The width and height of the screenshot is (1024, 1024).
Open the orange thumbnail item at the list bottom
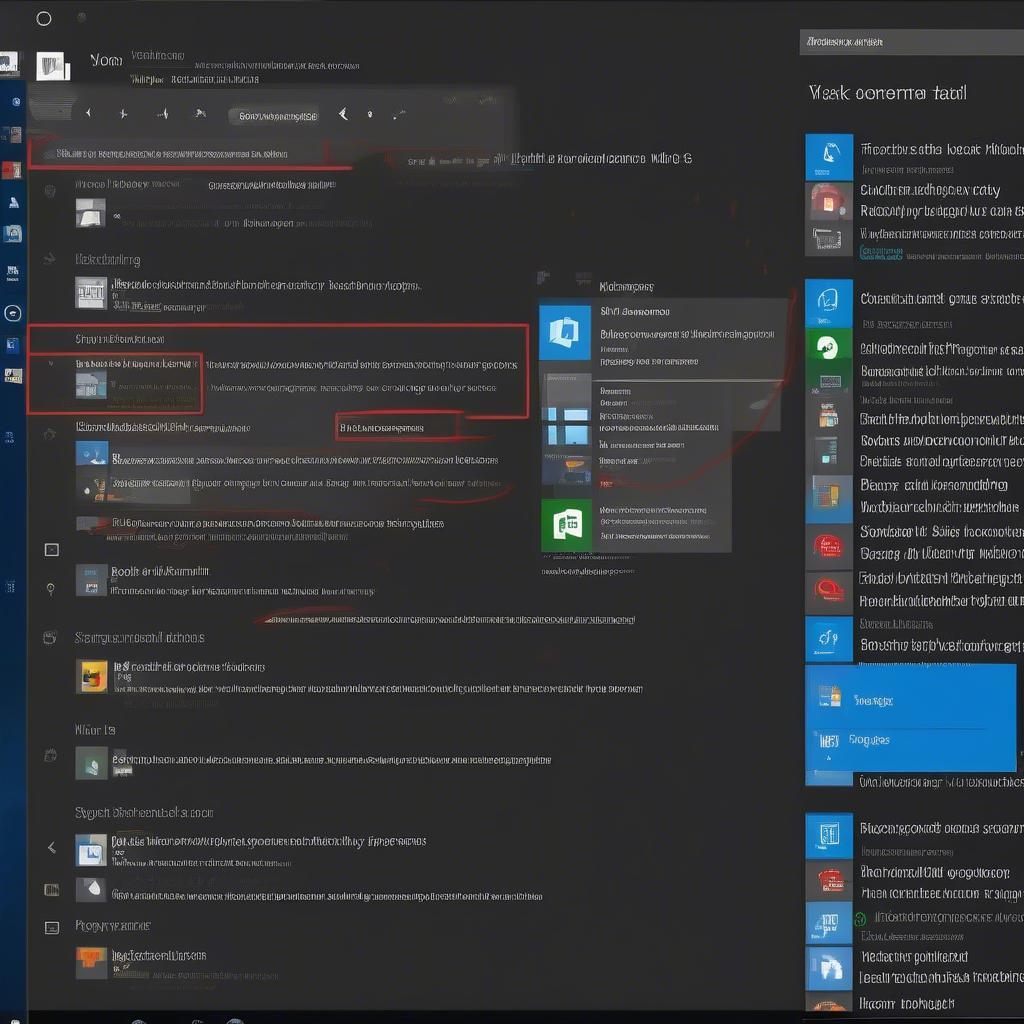tap(91, 962)
